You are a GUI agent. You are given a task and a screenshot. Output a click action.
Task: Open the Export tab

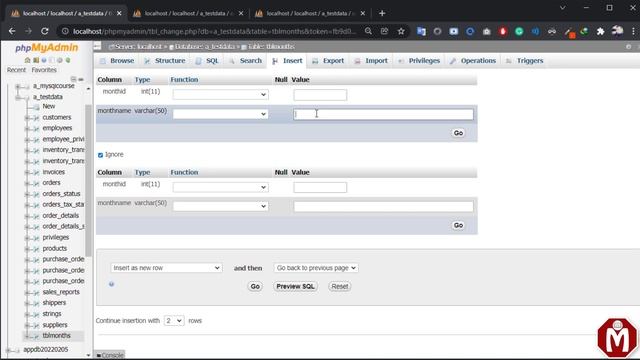tap(328, 60)
